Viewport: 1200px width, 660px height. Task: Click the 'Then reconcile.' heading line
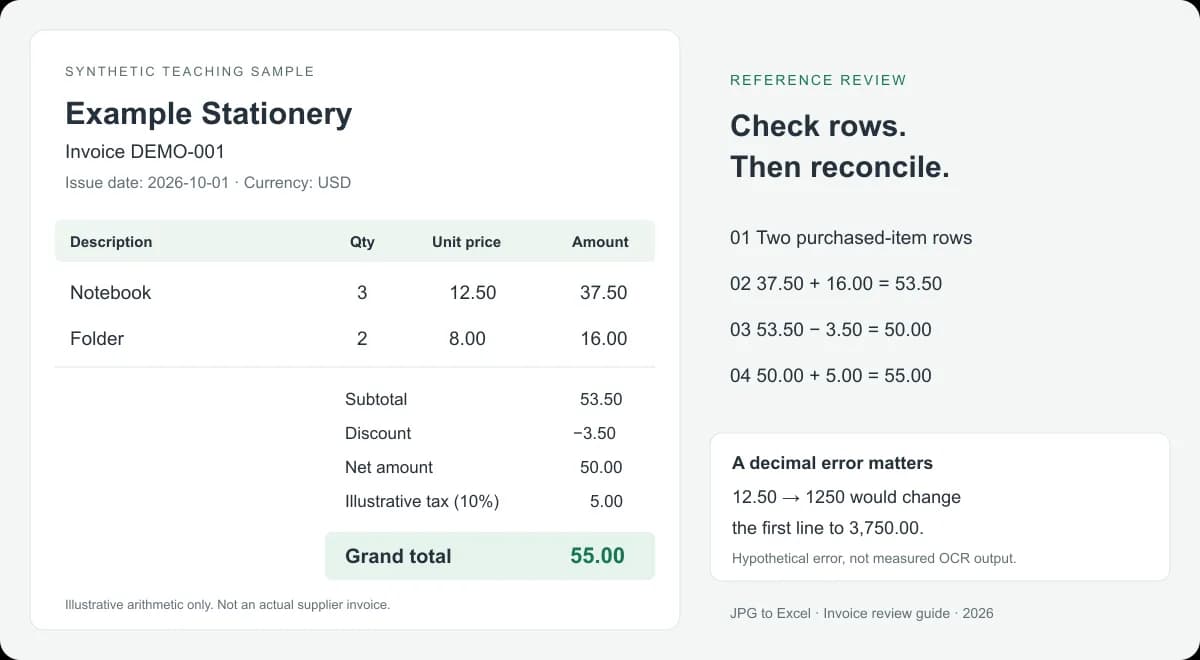pyautogui.click(x=840, y=167)
